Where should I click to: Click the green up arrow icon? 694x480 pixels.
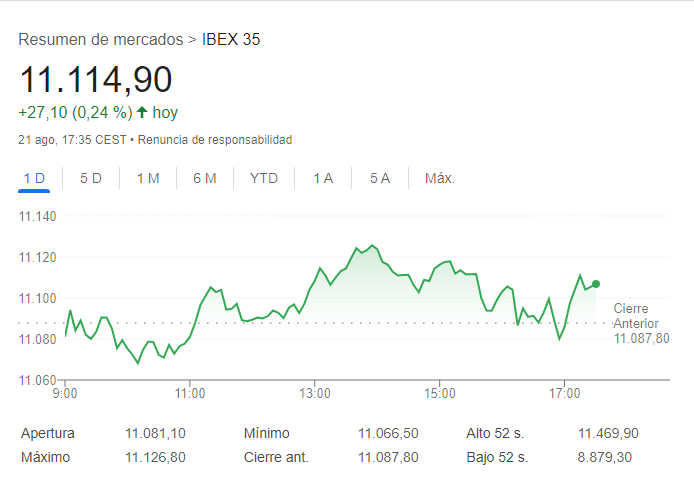142,112
